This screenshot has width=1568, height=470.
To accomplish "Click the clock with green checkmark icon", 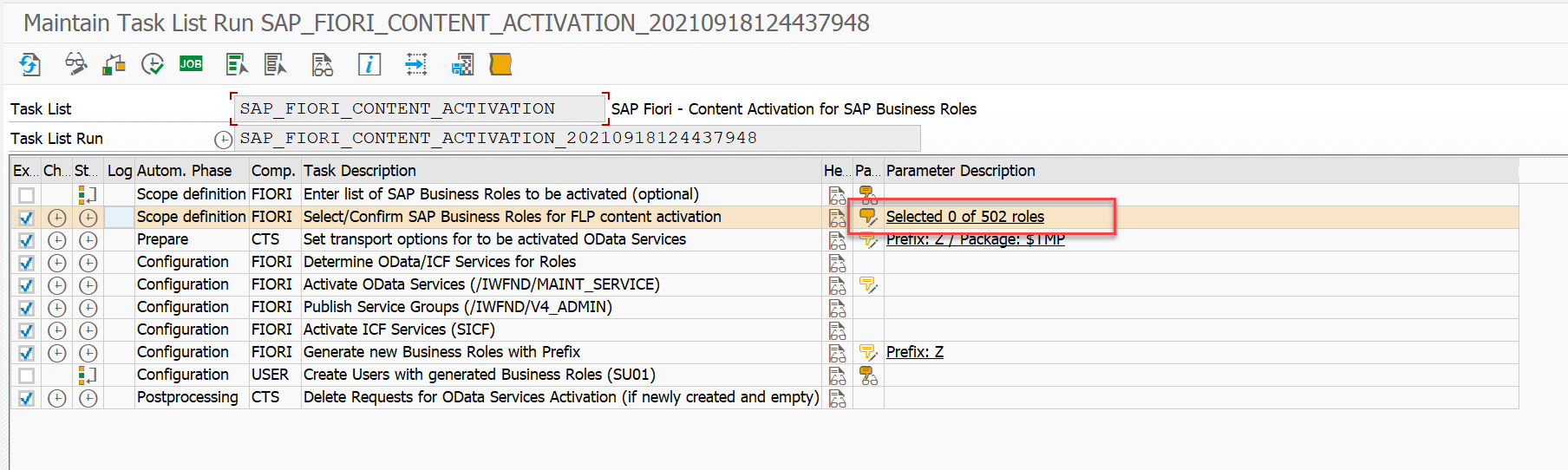I will tap(153, 64).
